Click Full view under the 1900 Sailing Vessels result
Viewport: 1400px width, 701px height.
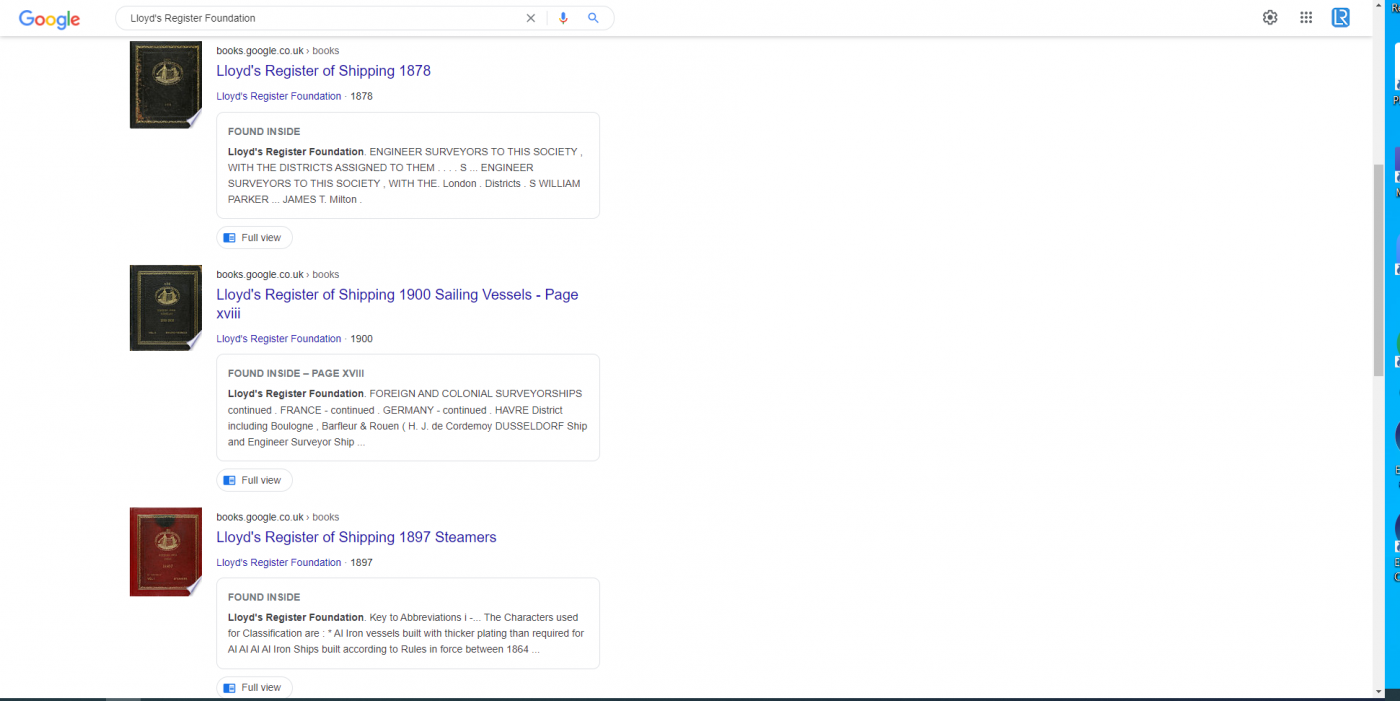pos(255,481)
